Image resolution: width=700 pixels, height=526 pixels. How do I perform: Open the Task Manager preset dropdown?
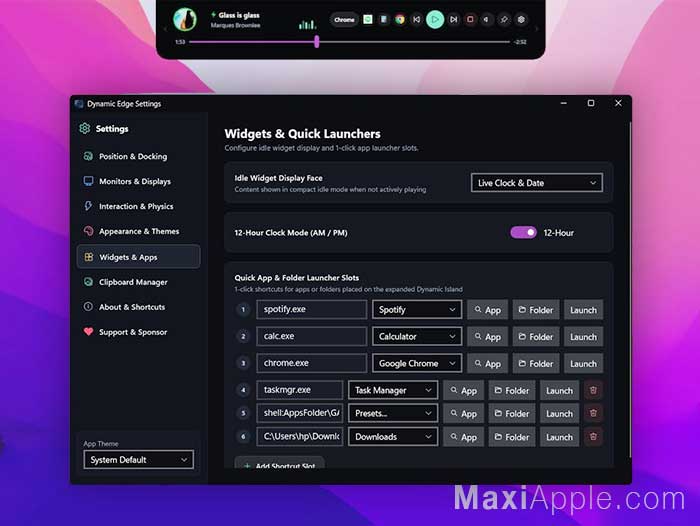393,390
